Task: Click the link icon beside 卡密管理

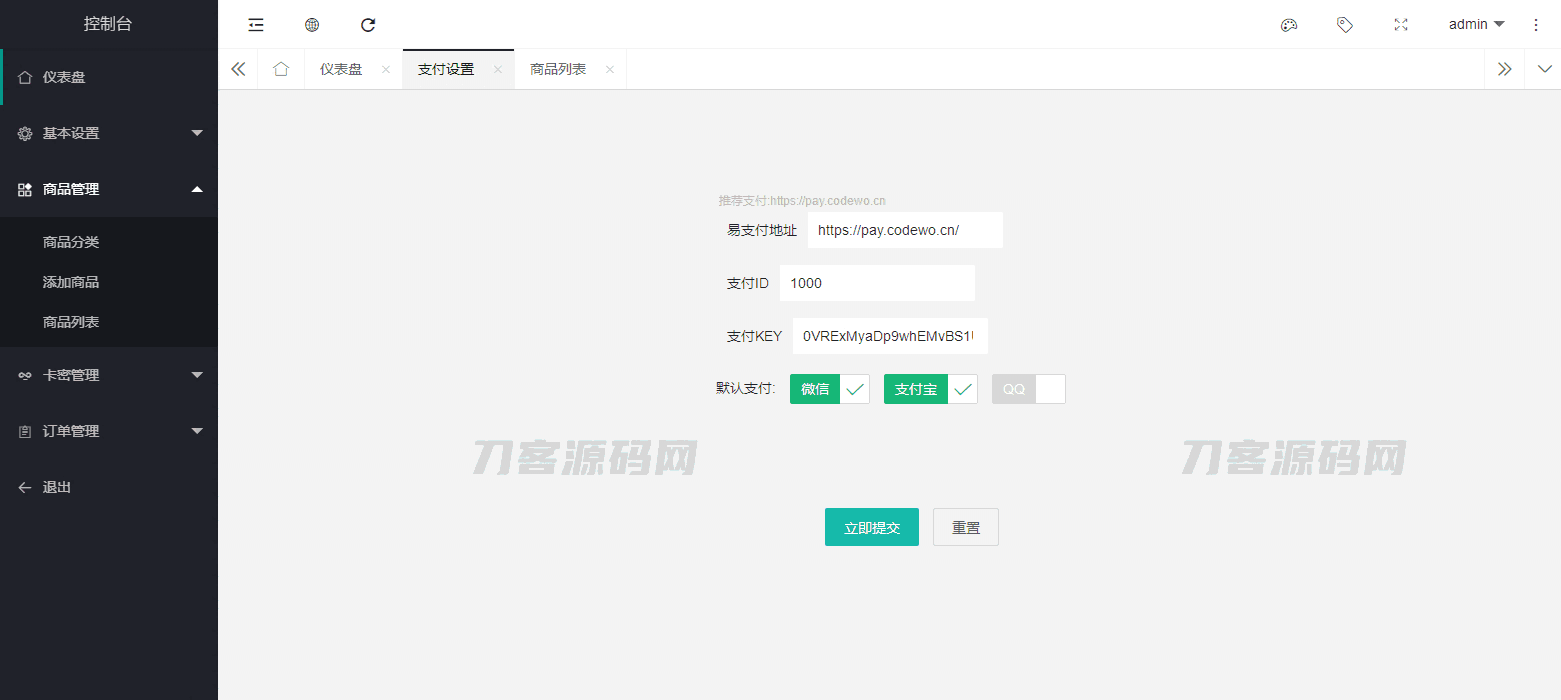Action: pyautogui.click(x=25, y=375)
